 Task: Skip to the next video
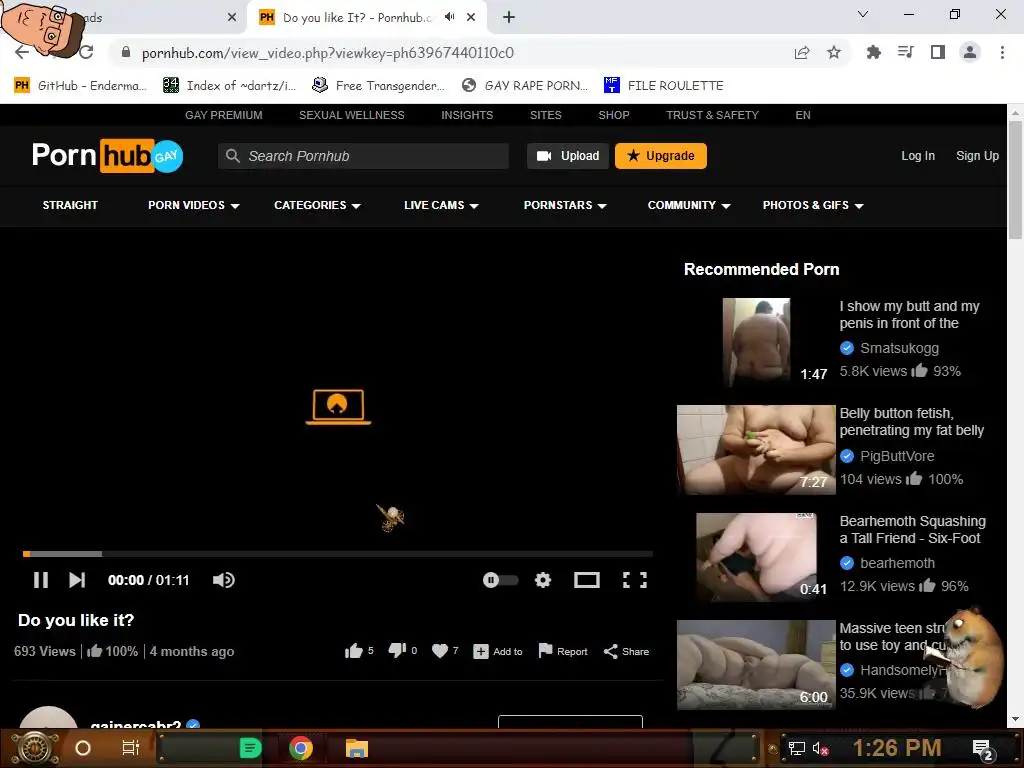pos(77,580)
